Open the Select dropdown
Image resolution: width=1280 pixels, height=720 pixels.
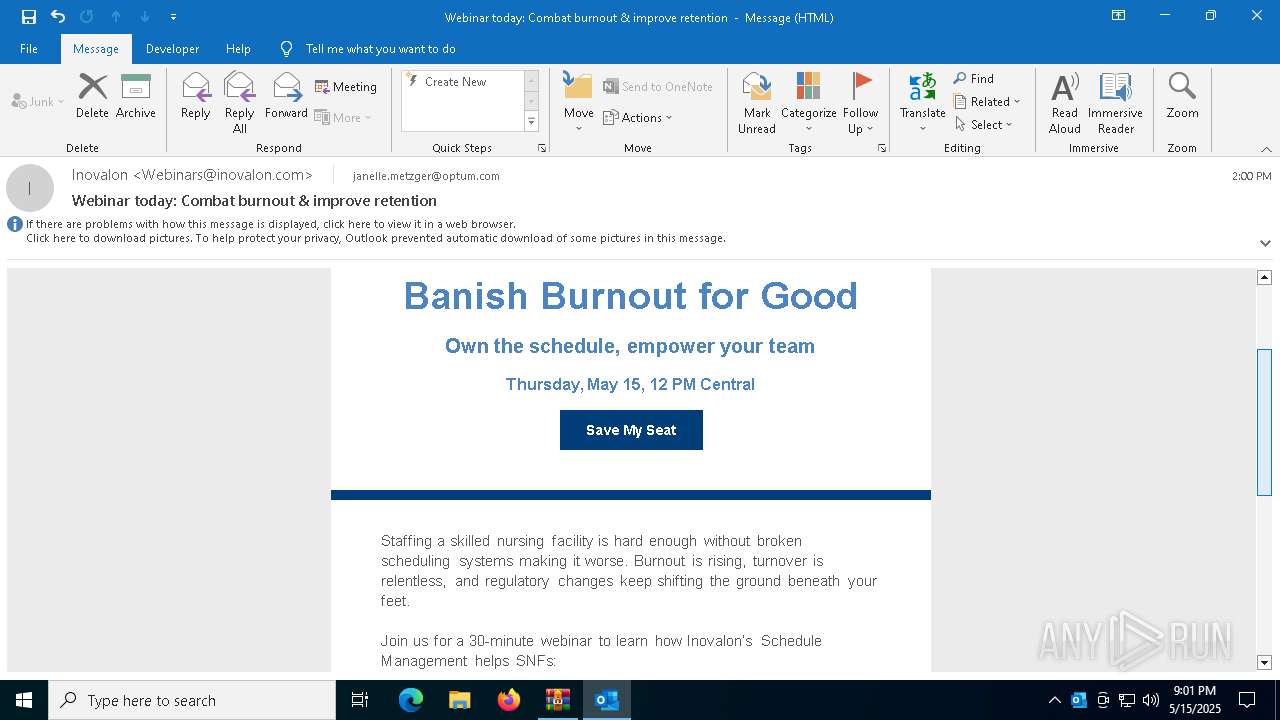coord(984,125)
